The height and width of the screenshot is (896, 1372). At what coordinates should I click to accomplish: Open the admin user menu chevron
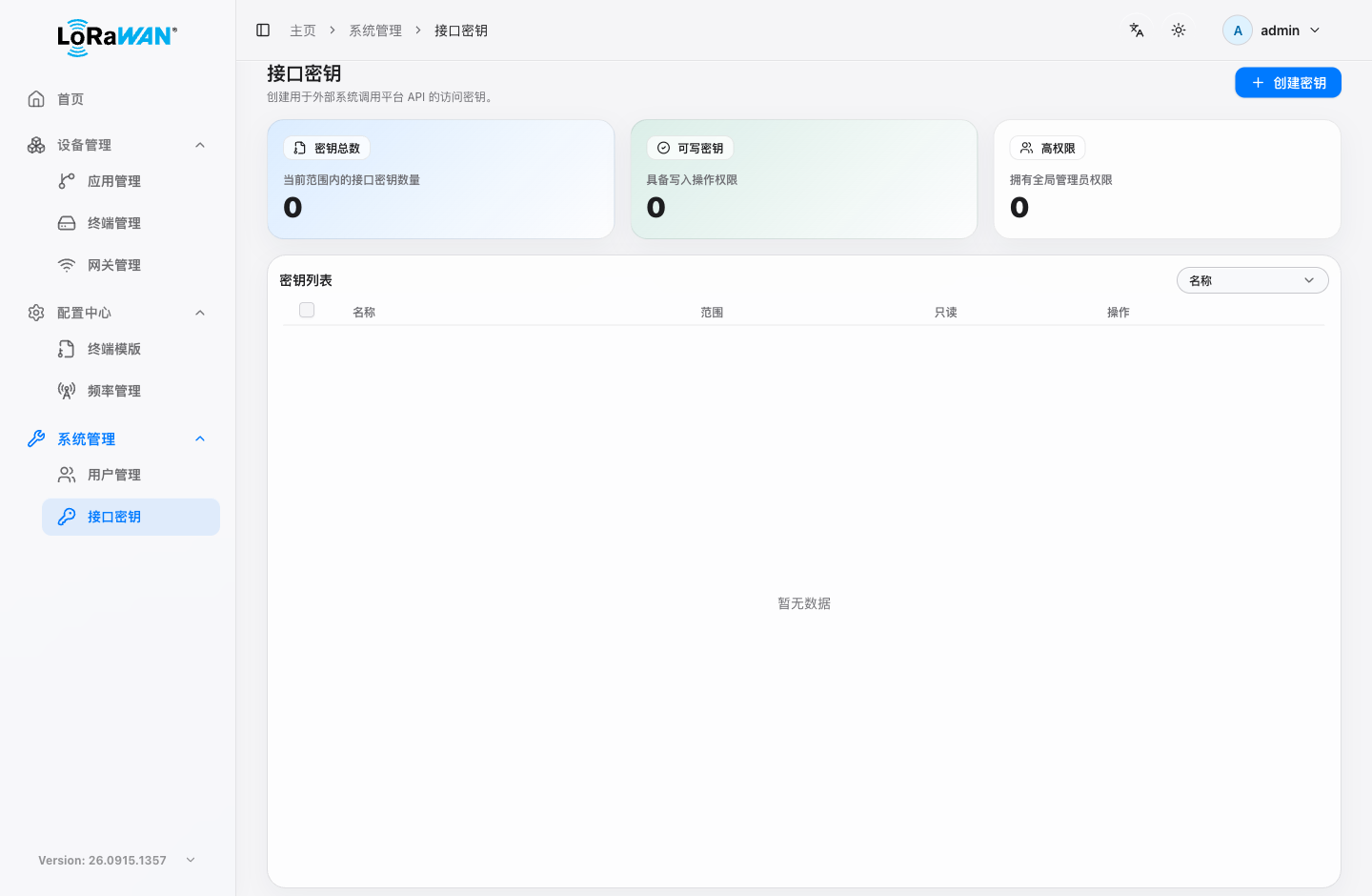click(1315, 31)
